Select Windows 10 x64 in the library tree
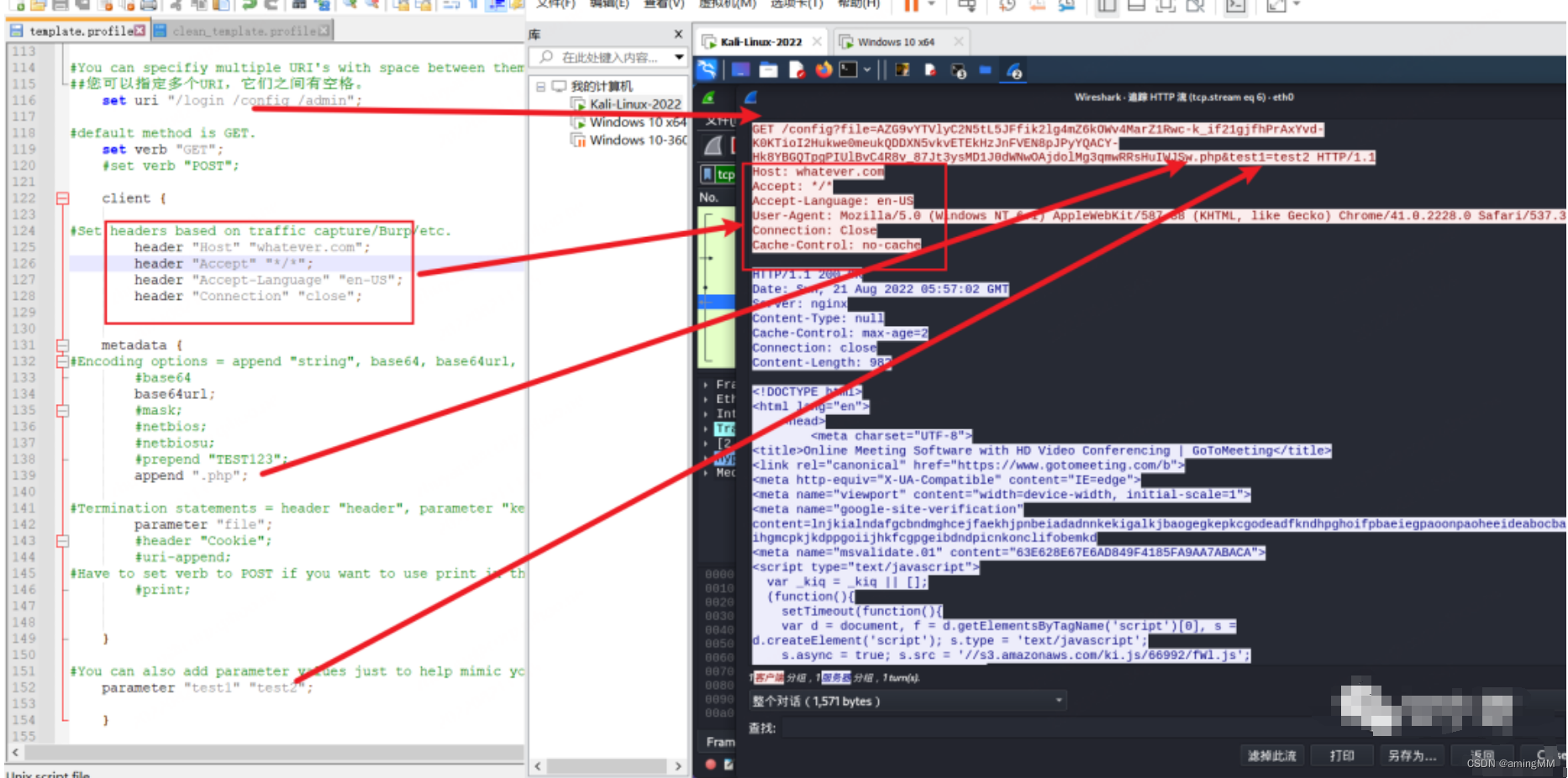 click(637, 123)
